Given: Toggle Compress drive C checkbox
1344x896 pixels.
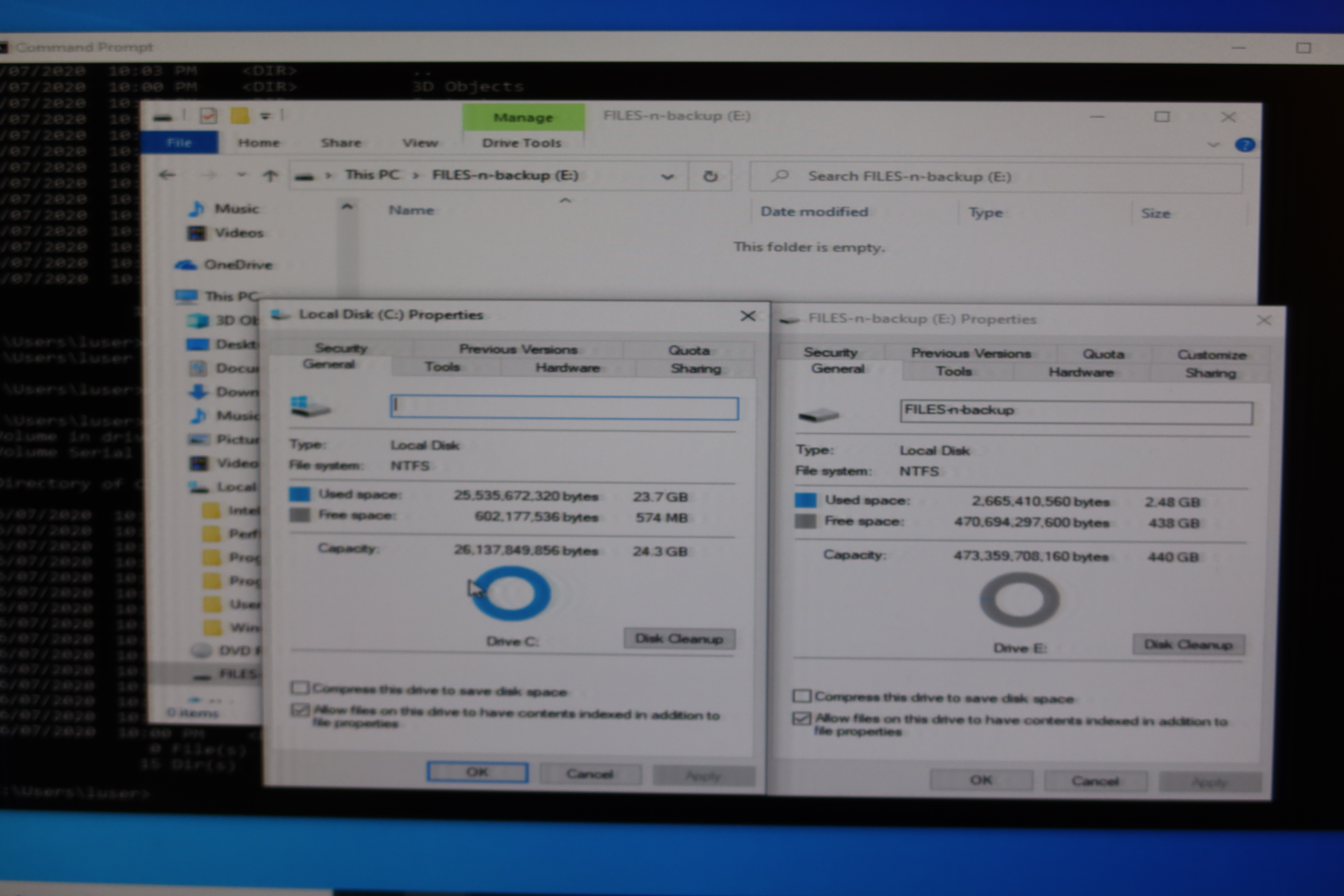Looking at the screenshot, I should tap(300, 687).
